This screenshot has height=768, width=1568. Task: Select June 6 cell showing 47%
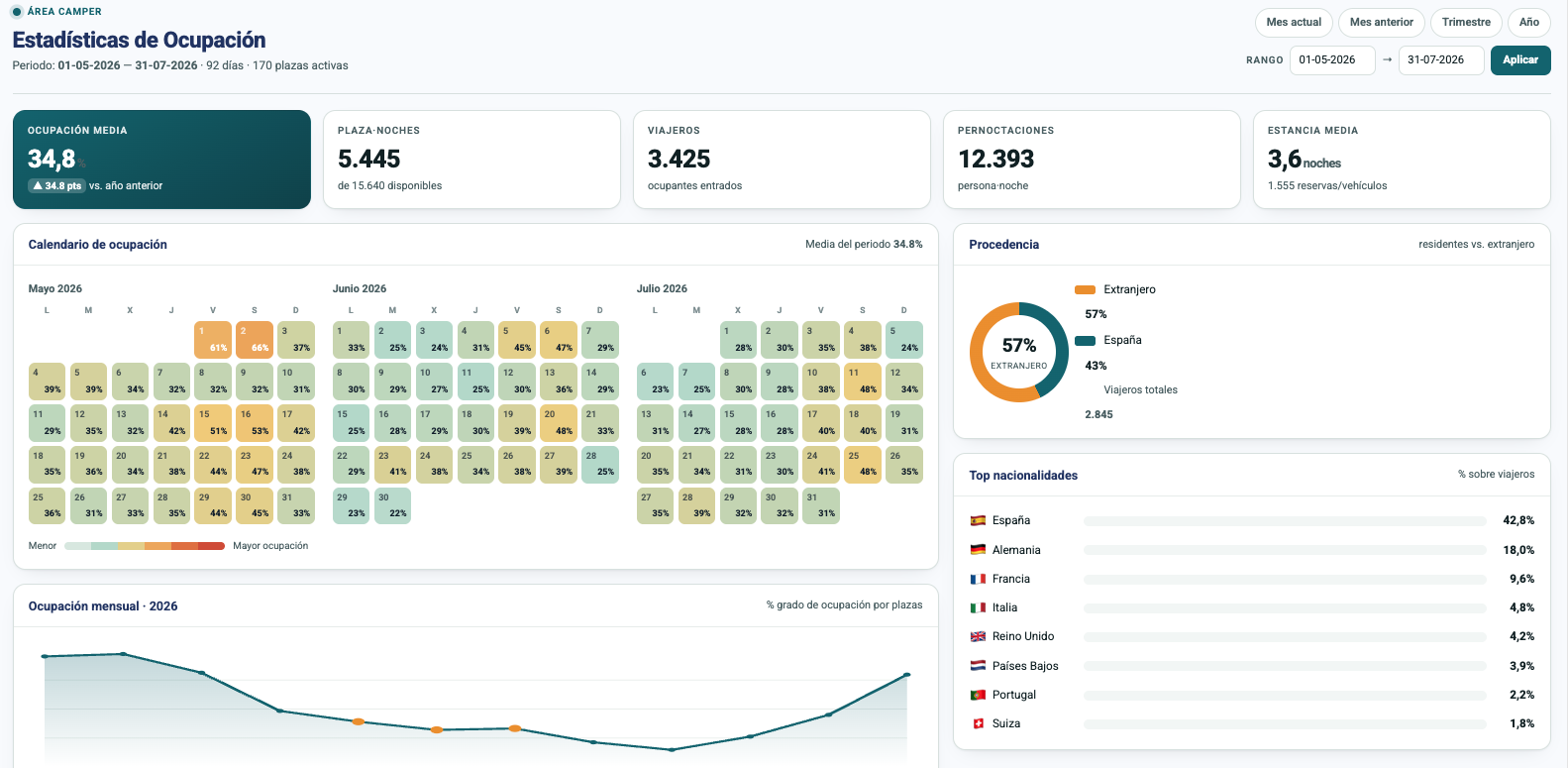tap(559, 340)
